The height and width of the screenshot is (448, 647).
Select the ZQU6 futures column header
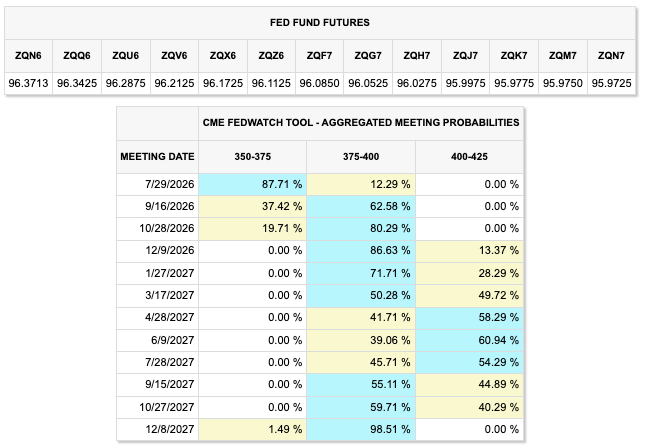coord(126,56)
